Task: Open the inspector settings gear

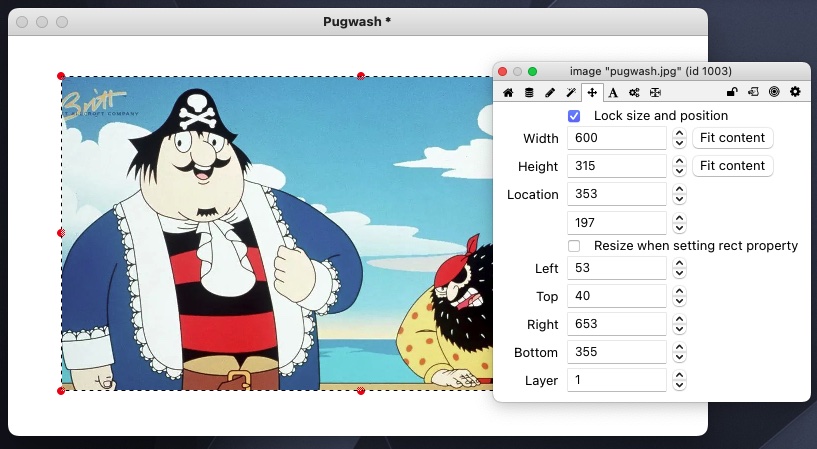Action: 795,93
